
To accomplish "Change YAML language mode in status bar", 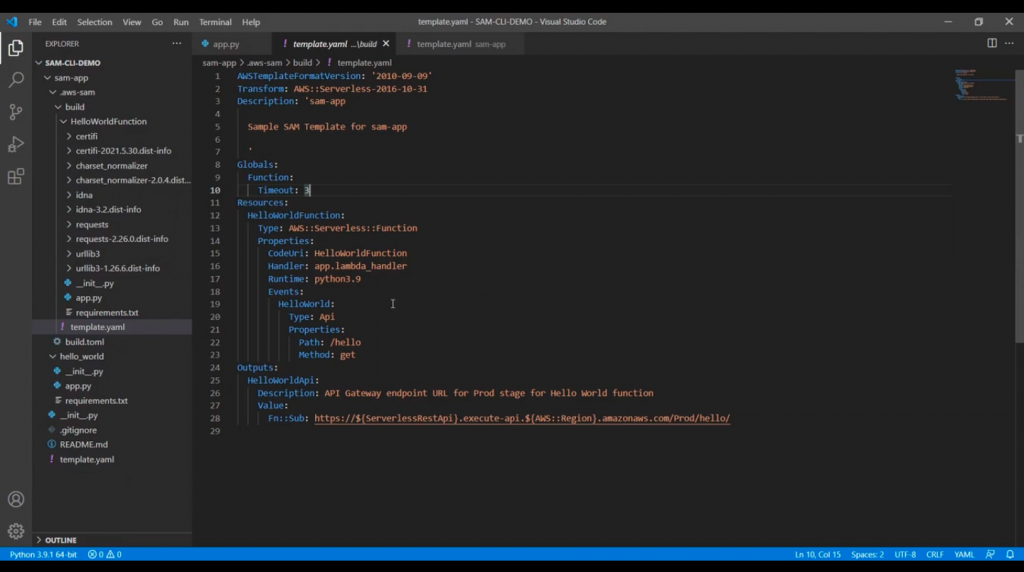I will pos(964,554).
